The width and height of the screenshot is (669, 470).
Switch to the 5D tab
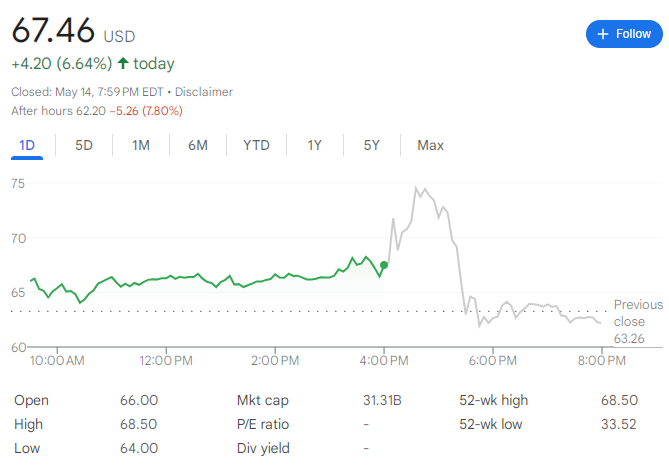click(84, 145)
